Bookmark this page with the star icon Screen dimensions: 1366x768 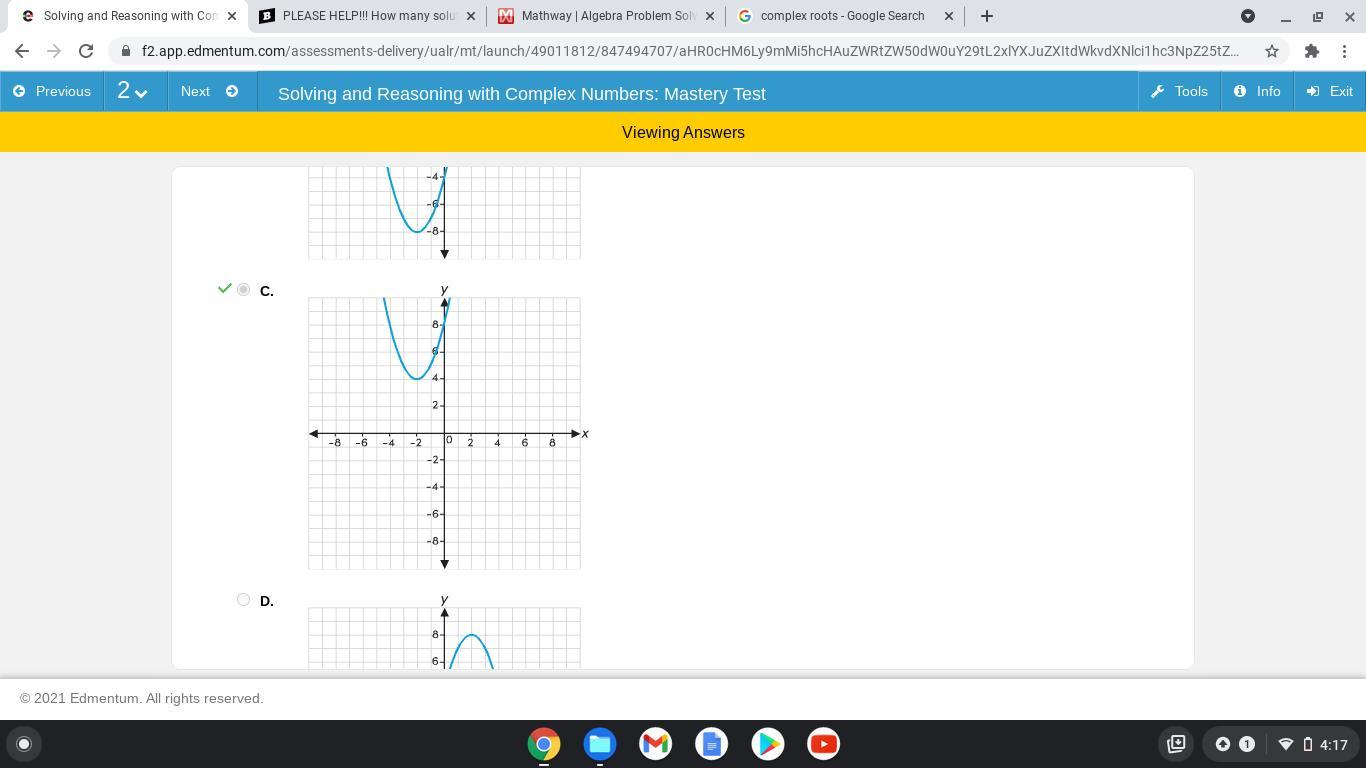(1272, 51)
